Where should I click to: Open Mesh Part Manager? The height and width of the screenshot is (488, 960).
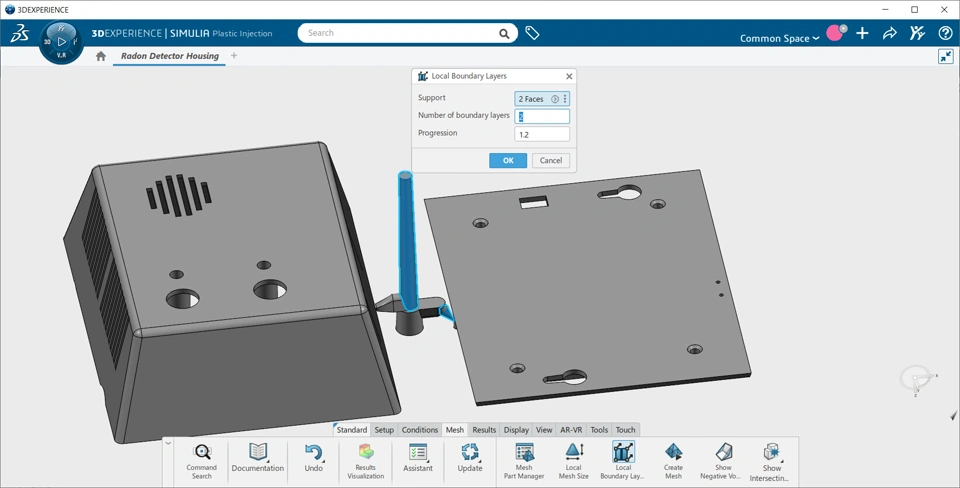click(x=523, y=461)
